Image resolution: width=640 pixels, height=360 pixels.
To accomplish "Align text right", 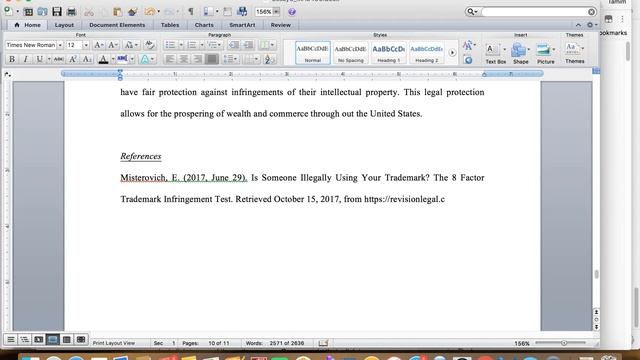I will click(198, 59).
